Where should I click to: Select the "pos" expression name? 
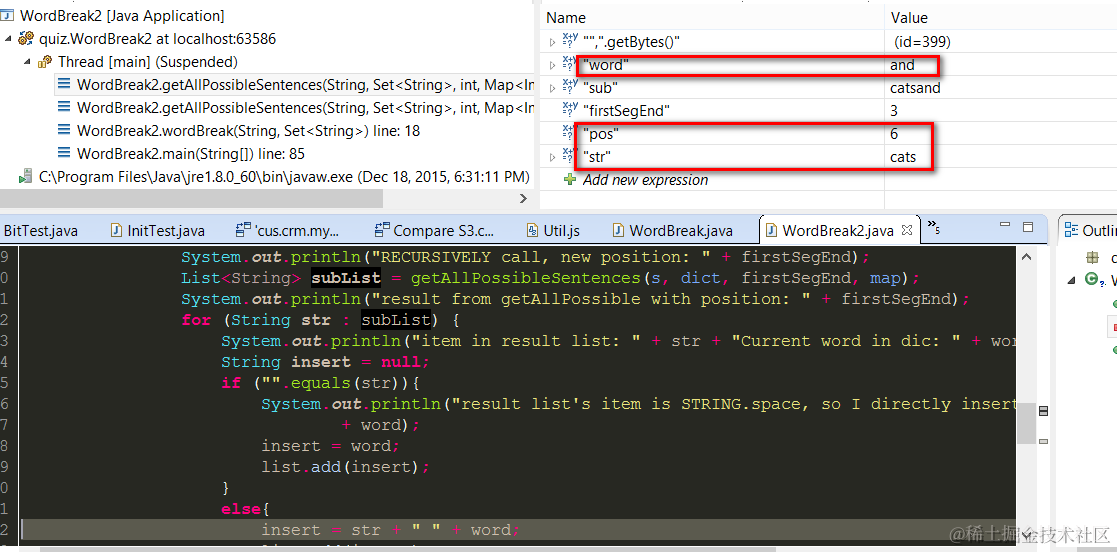tap(601, 134)
